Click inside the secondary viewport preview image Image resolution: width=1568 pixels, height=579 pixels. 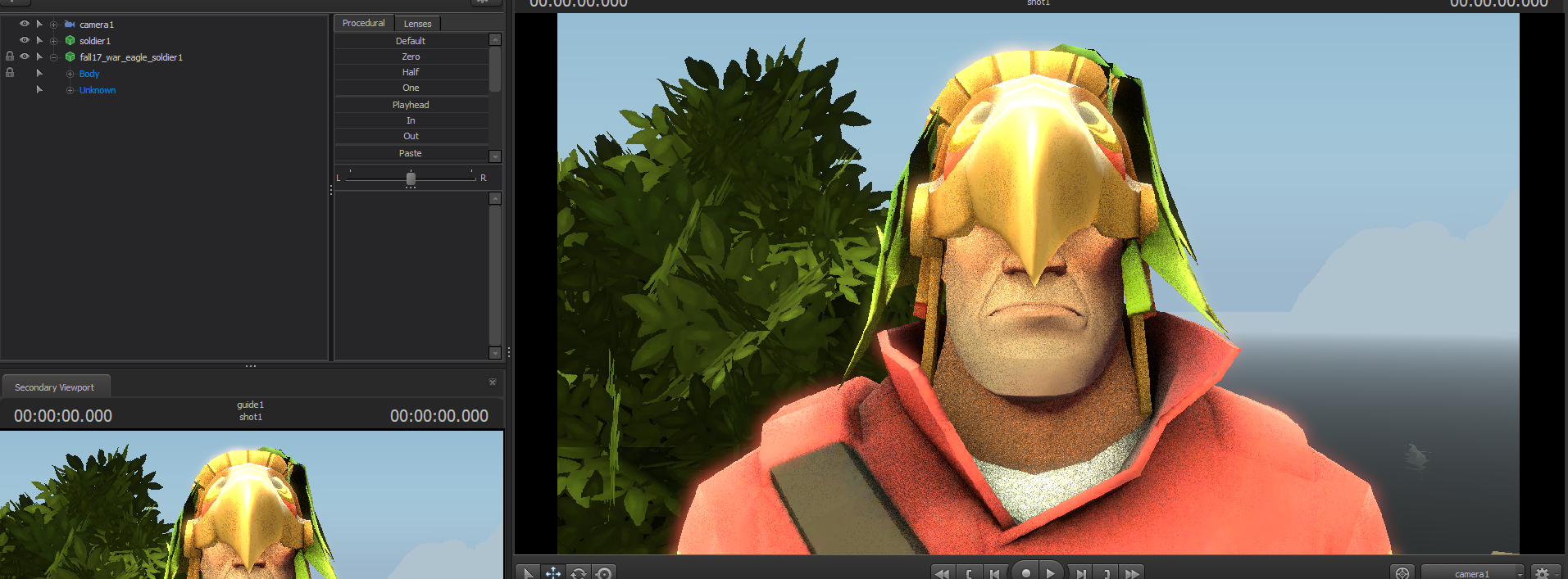coord(252,504)
